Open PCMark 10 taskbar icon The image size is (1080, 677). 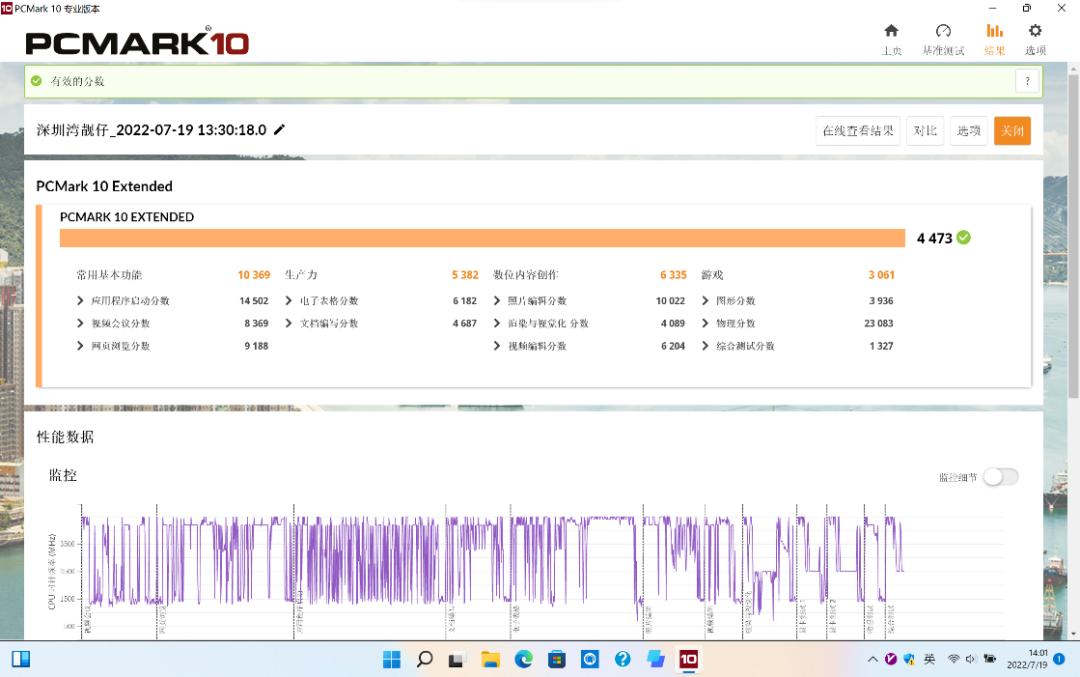click(688, 659)
